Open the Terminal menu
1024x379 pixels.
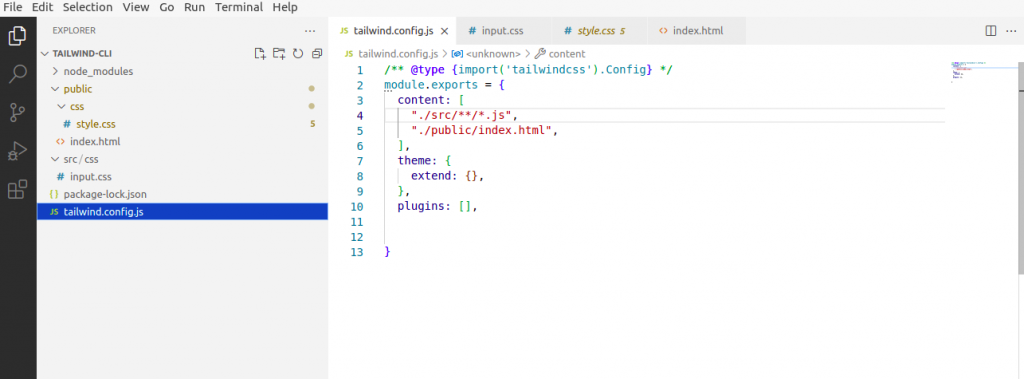pyautogui.click(x=240, y=7)
